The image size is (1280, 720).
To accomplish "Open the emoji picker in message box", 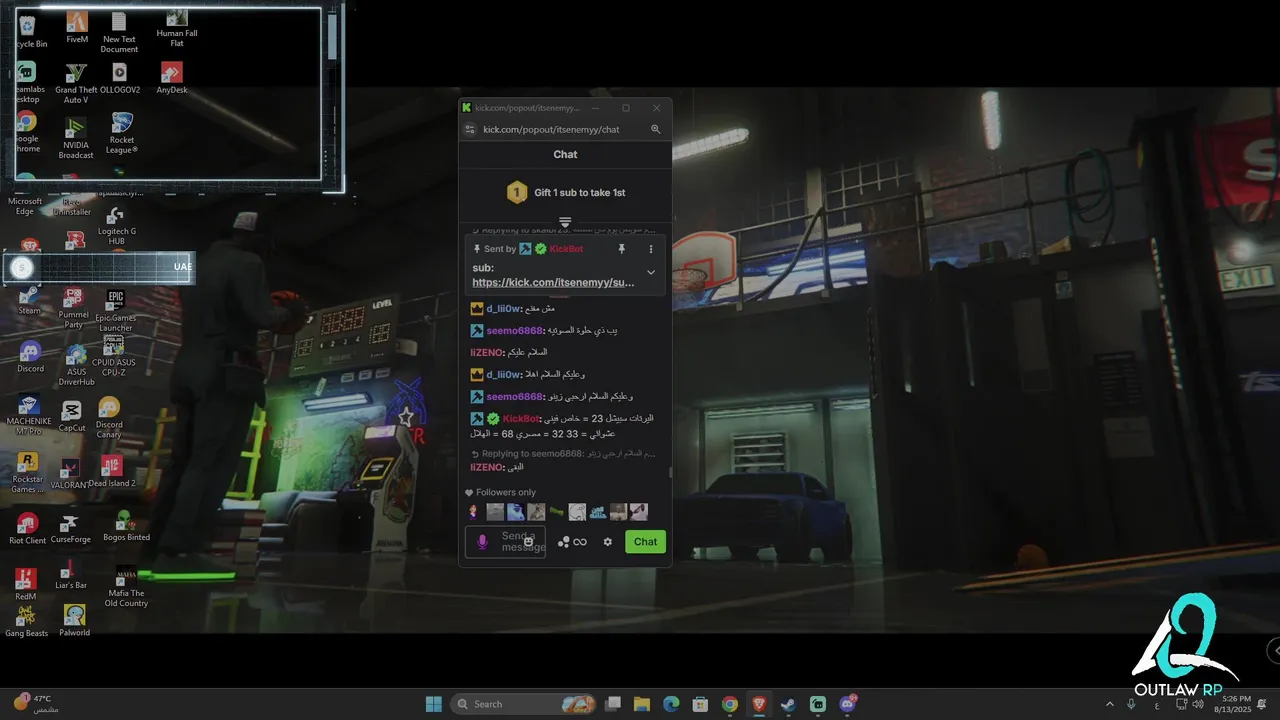I will pyautogui.click(x=529, y=542).
